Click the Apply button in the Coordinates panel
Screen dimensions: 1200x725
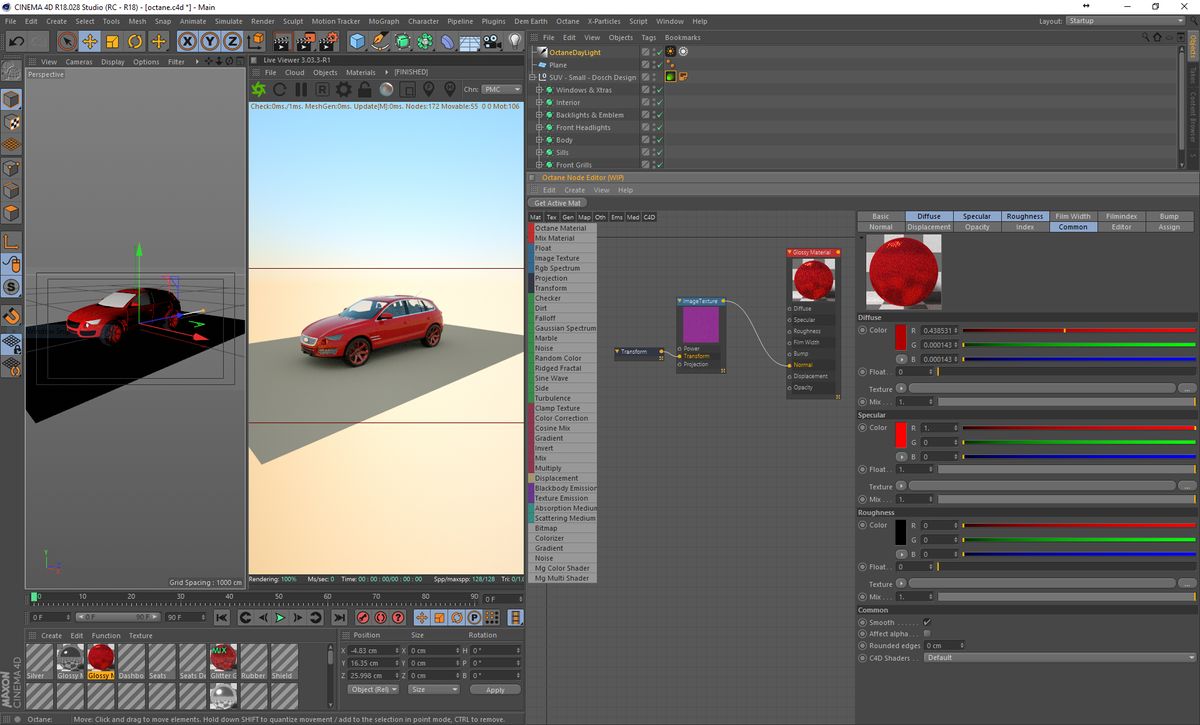pos(495,689)
